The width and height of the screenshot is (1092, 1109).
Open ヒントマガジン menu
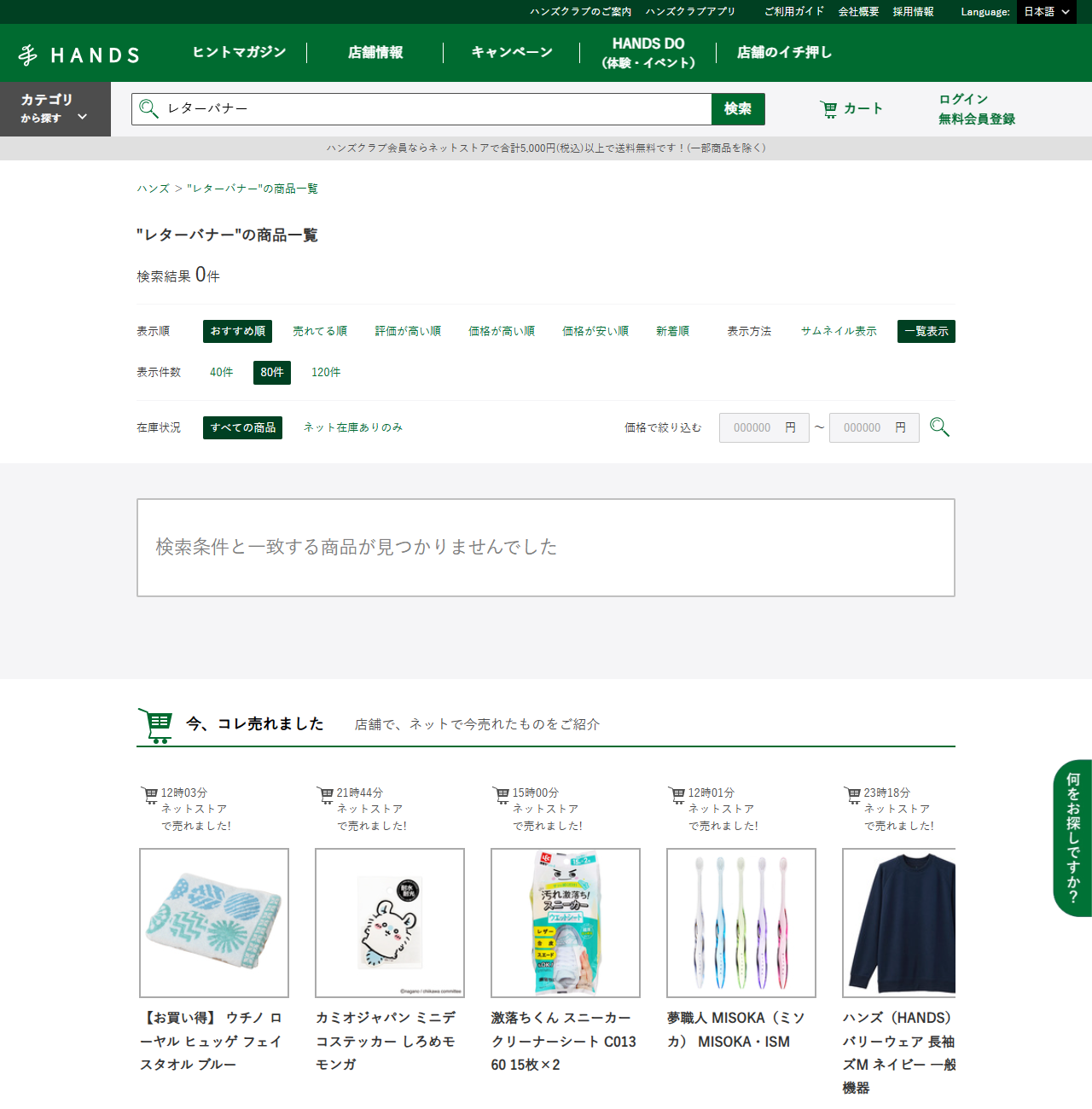click(x=239, y=52)
